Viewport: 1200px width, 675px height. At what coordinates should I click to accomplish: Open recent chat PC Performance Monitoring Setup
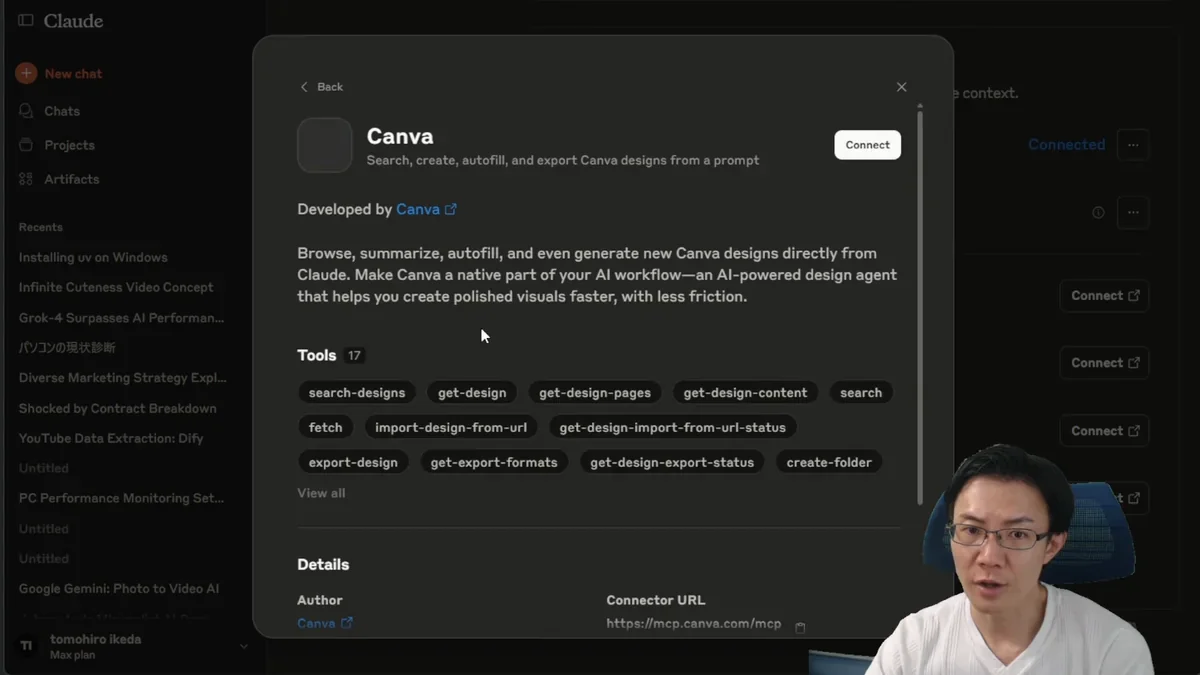121,498
